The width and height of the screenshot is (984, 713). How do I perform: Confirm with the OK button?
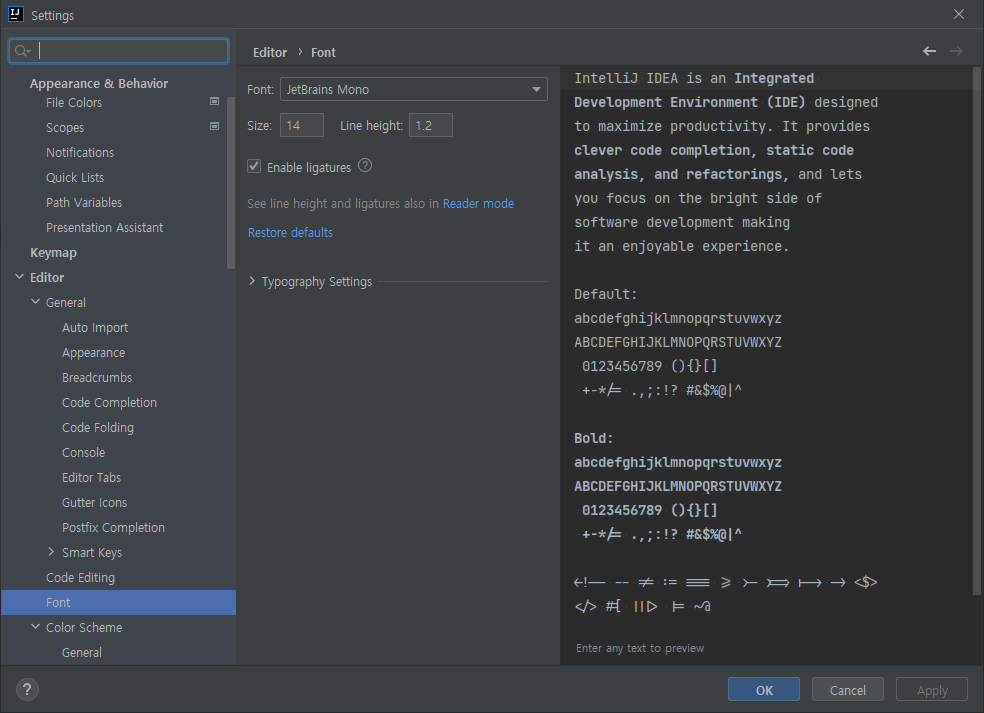tap(764, 690)
